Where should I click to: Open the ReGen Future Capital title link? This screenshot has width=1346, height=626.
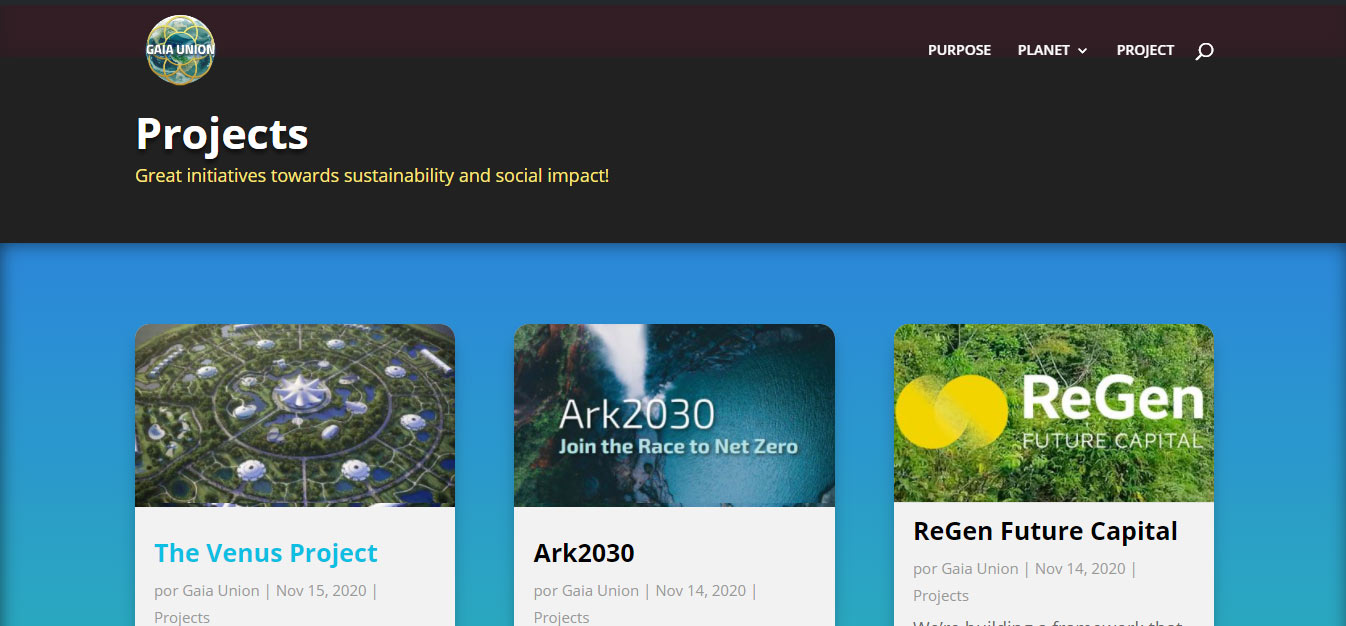(1046, 531)
